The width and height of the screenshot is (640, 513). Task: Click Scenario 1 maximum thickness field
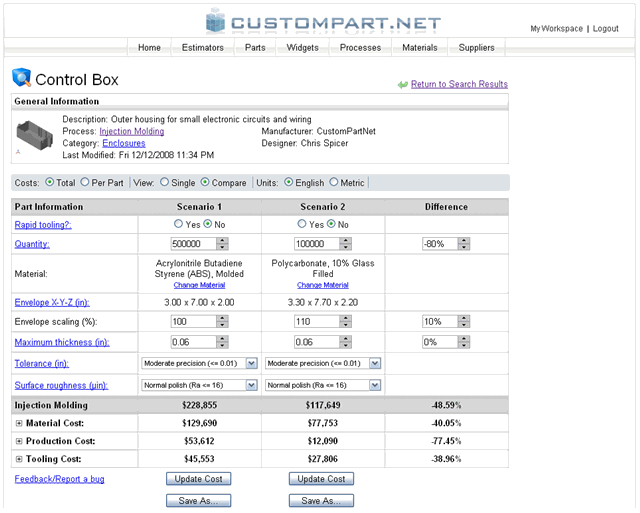pos(193,342)
